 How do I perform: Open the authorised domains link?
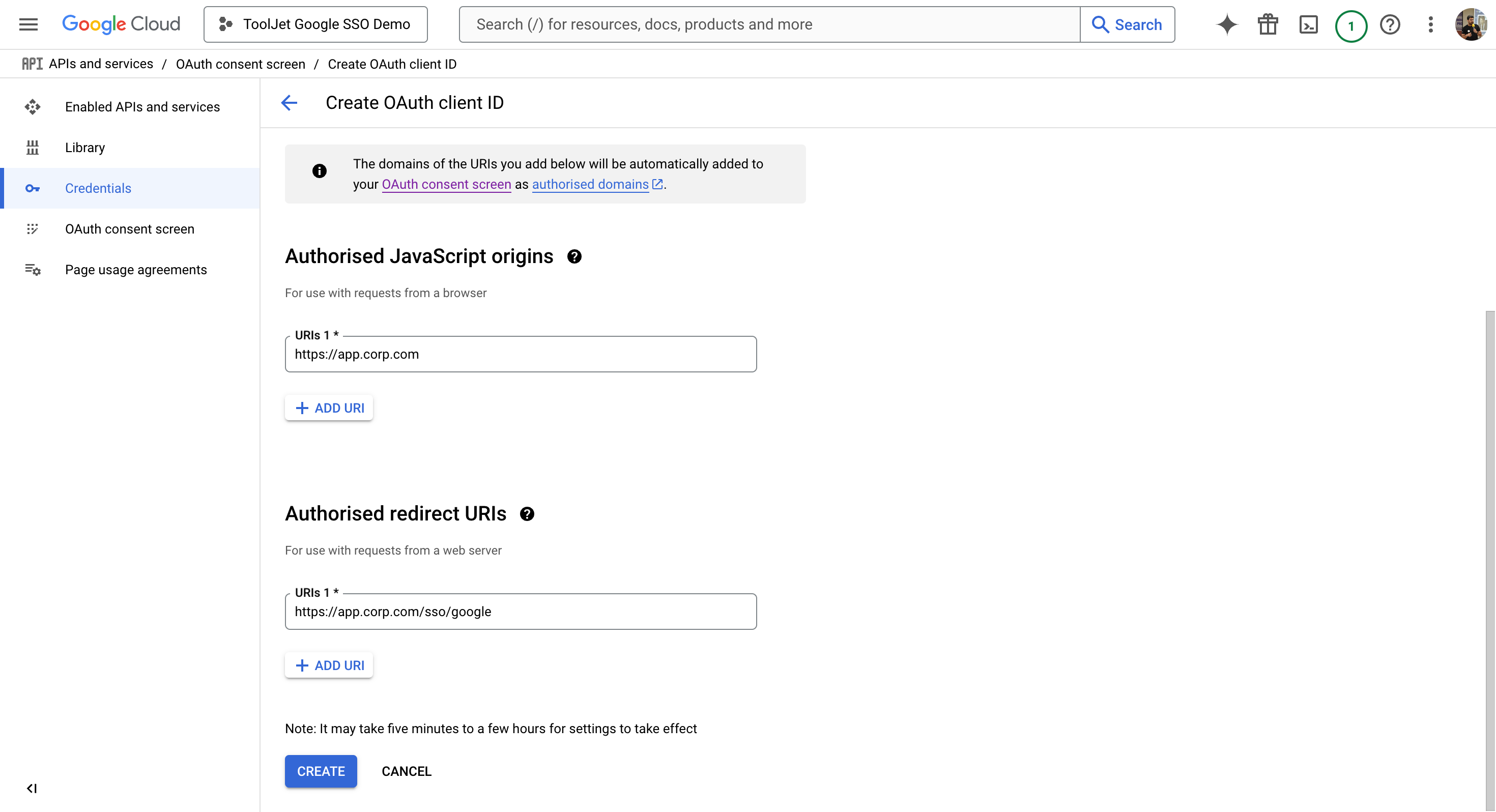click(590, 184)
